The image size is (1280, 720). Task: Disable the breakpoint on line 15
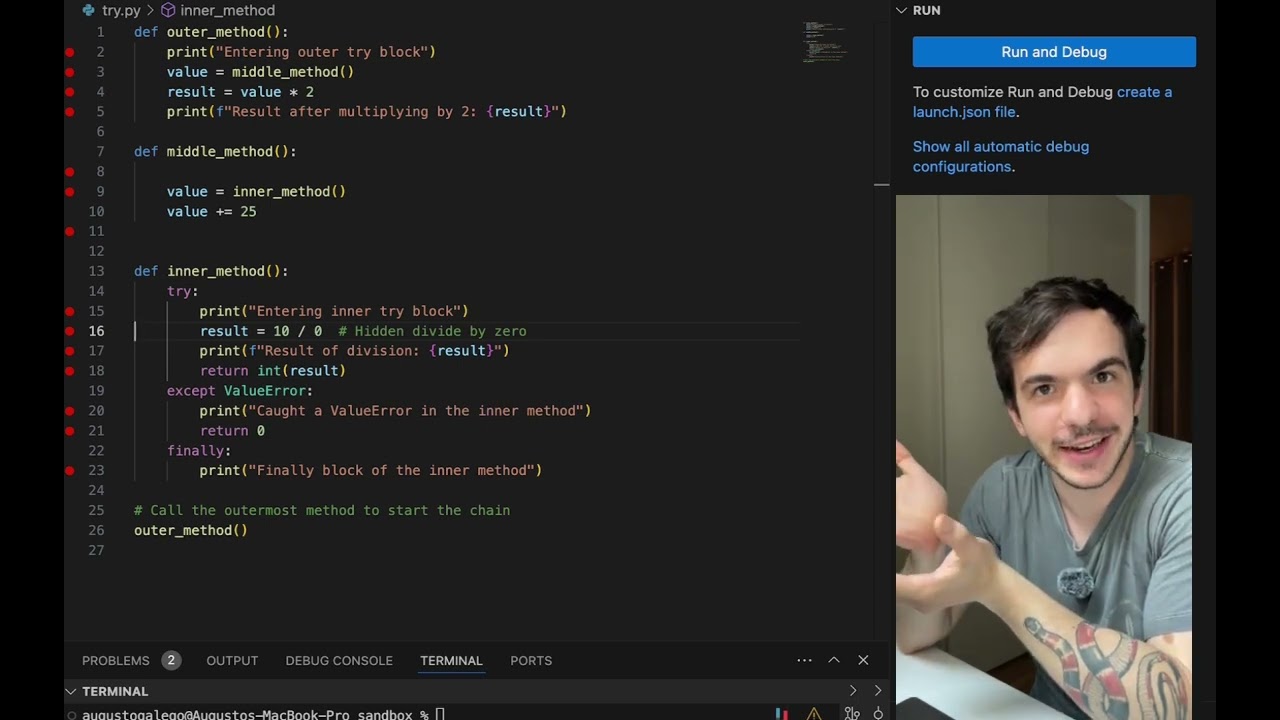[x=70, y=311]
